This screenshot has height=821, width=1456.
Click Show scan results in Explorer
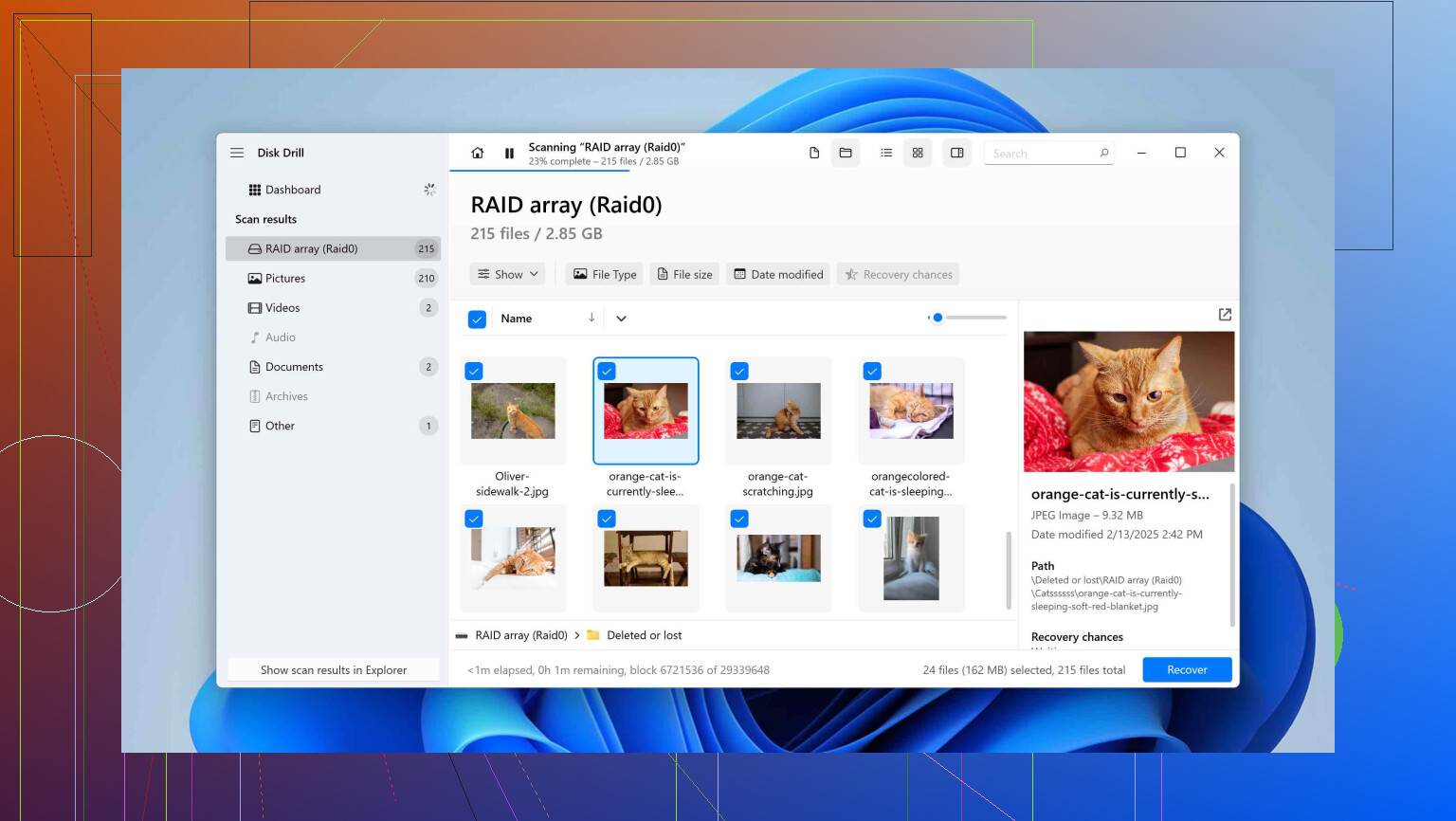pyautogui.click(x=334, y=670)
